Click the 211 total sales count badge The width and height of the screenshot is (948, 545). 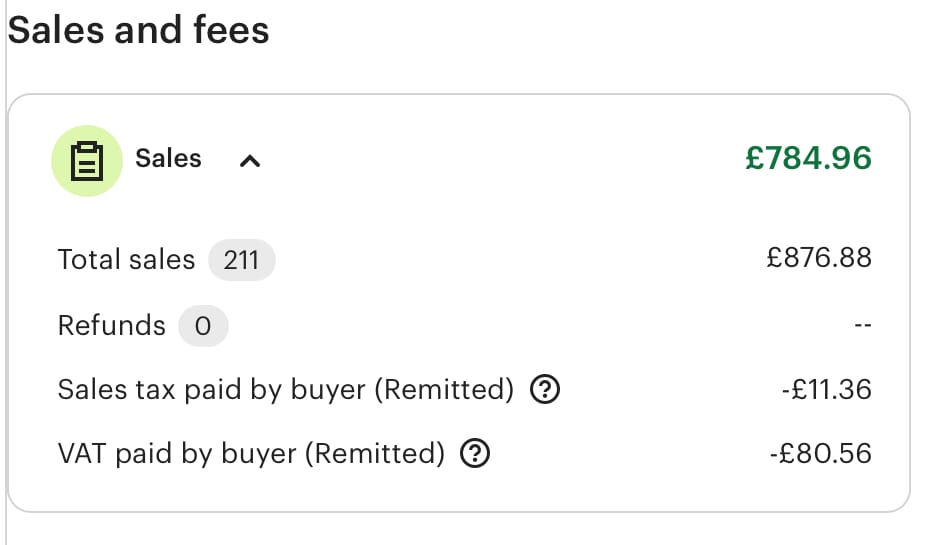pos(241,260)
